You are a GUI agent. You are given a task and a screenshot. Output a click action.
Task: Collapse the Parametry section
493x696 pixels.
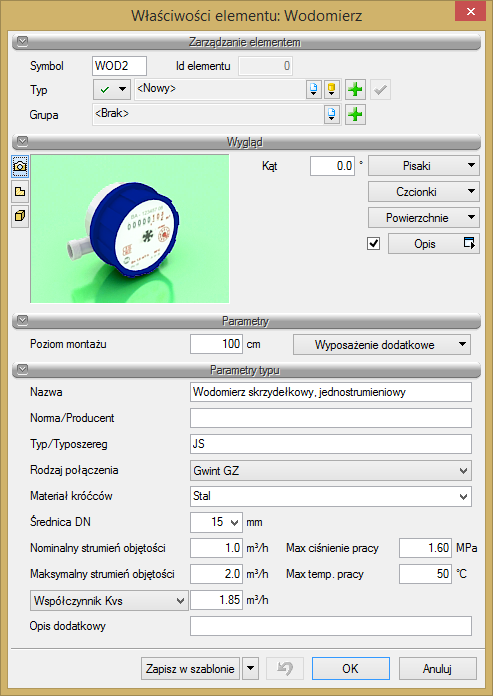point(22,320)
